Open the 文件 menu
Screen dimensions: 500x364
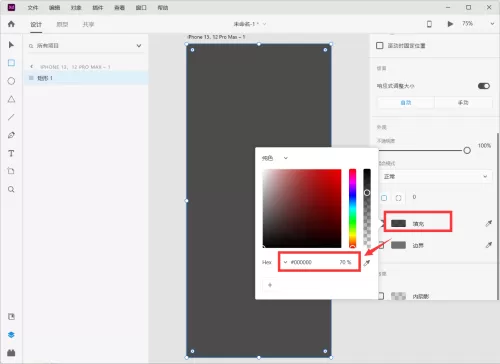coord(33,7)
